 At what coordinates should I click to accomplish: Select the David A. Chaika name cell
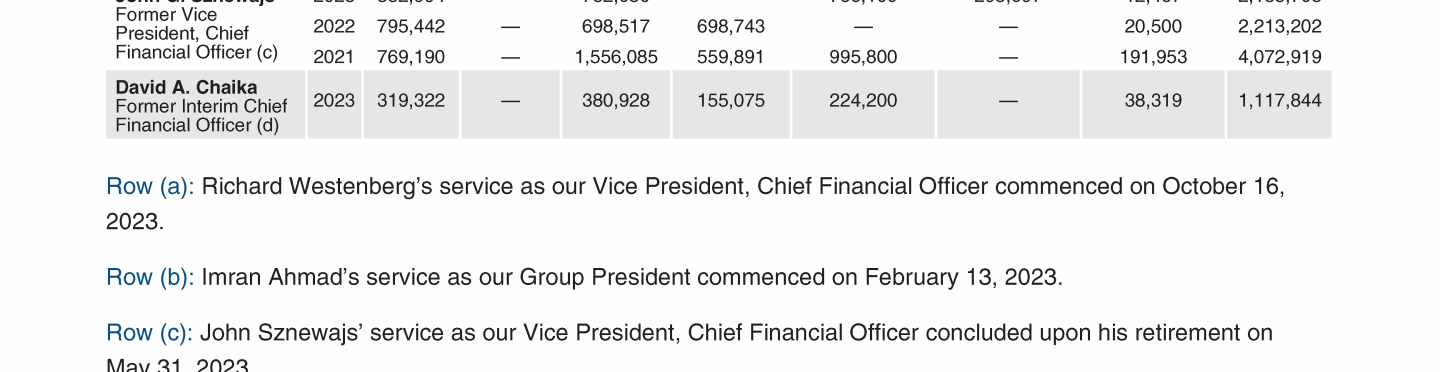point(206,104)
